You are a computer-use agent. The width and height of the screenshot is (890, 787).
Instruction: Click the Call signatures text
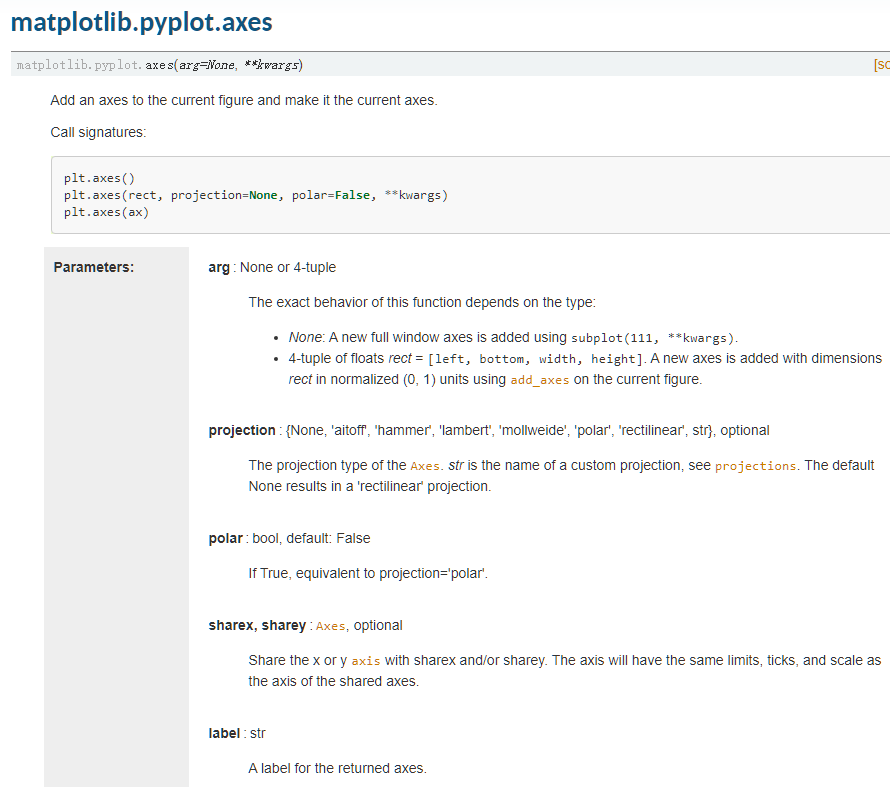[98, 132]
